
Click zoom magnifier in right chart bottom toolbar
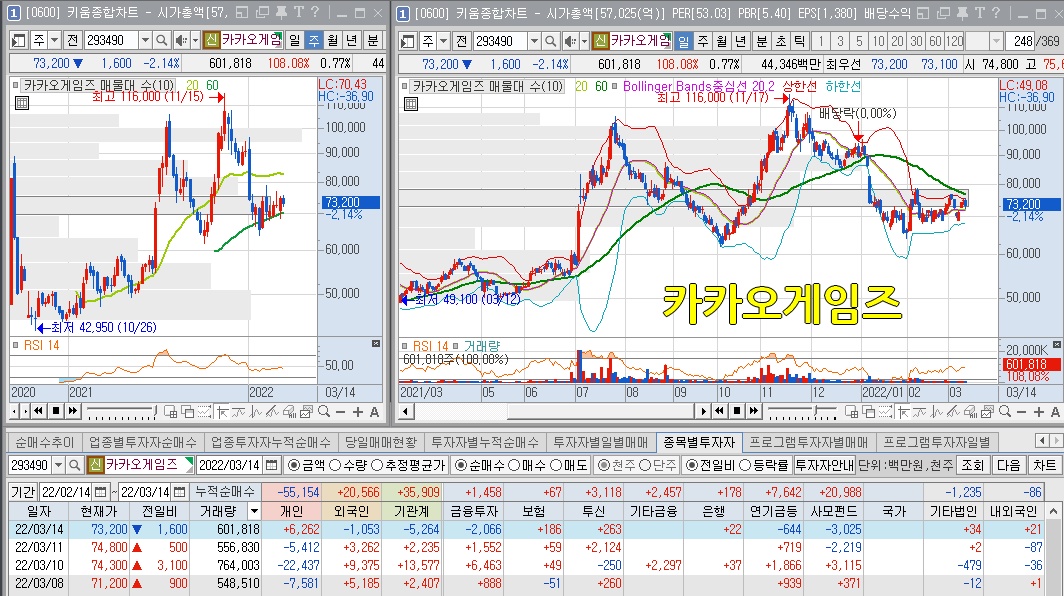1005,411
